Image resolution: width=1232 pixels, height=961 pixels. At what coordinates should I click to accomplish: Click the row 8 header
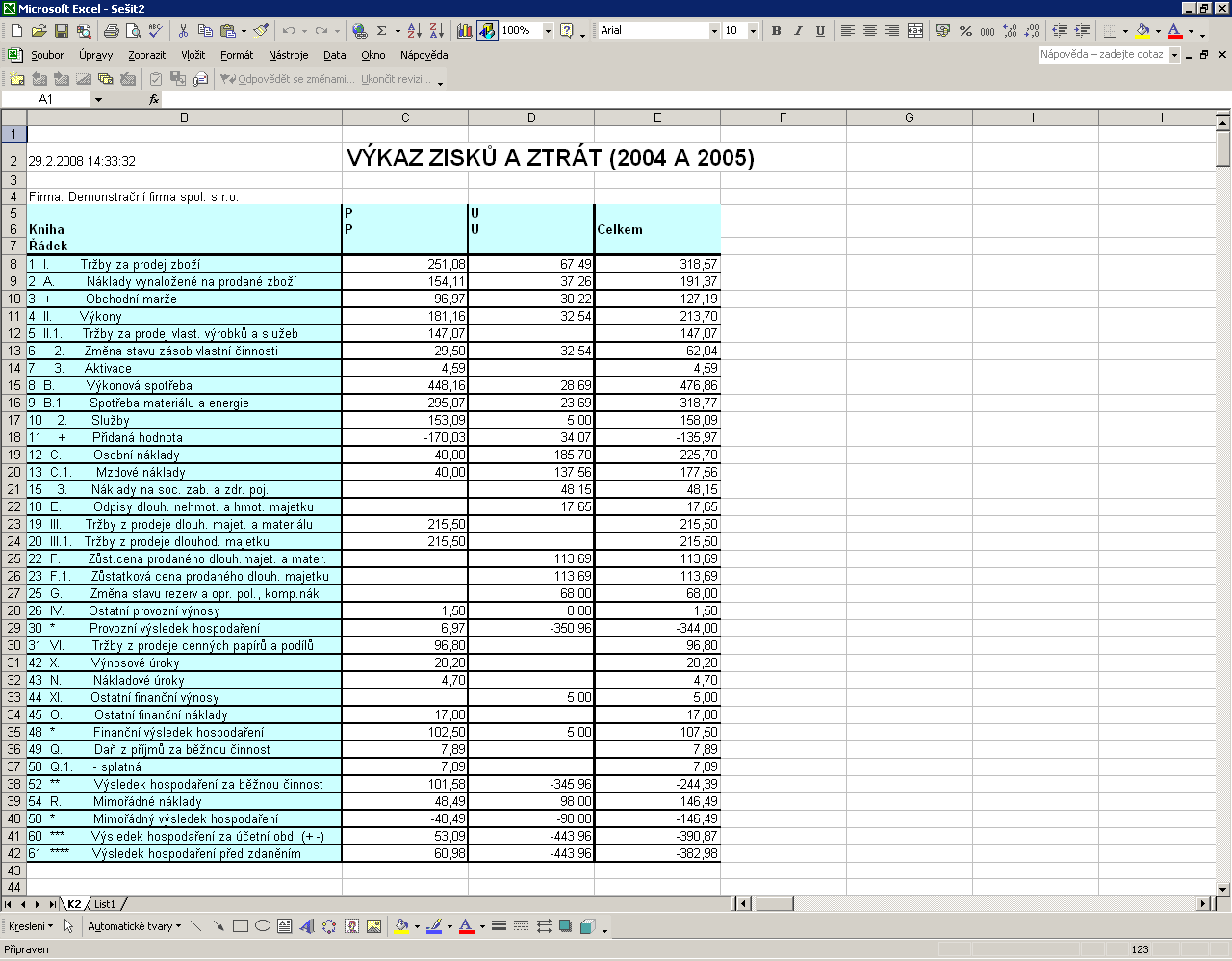13,264
